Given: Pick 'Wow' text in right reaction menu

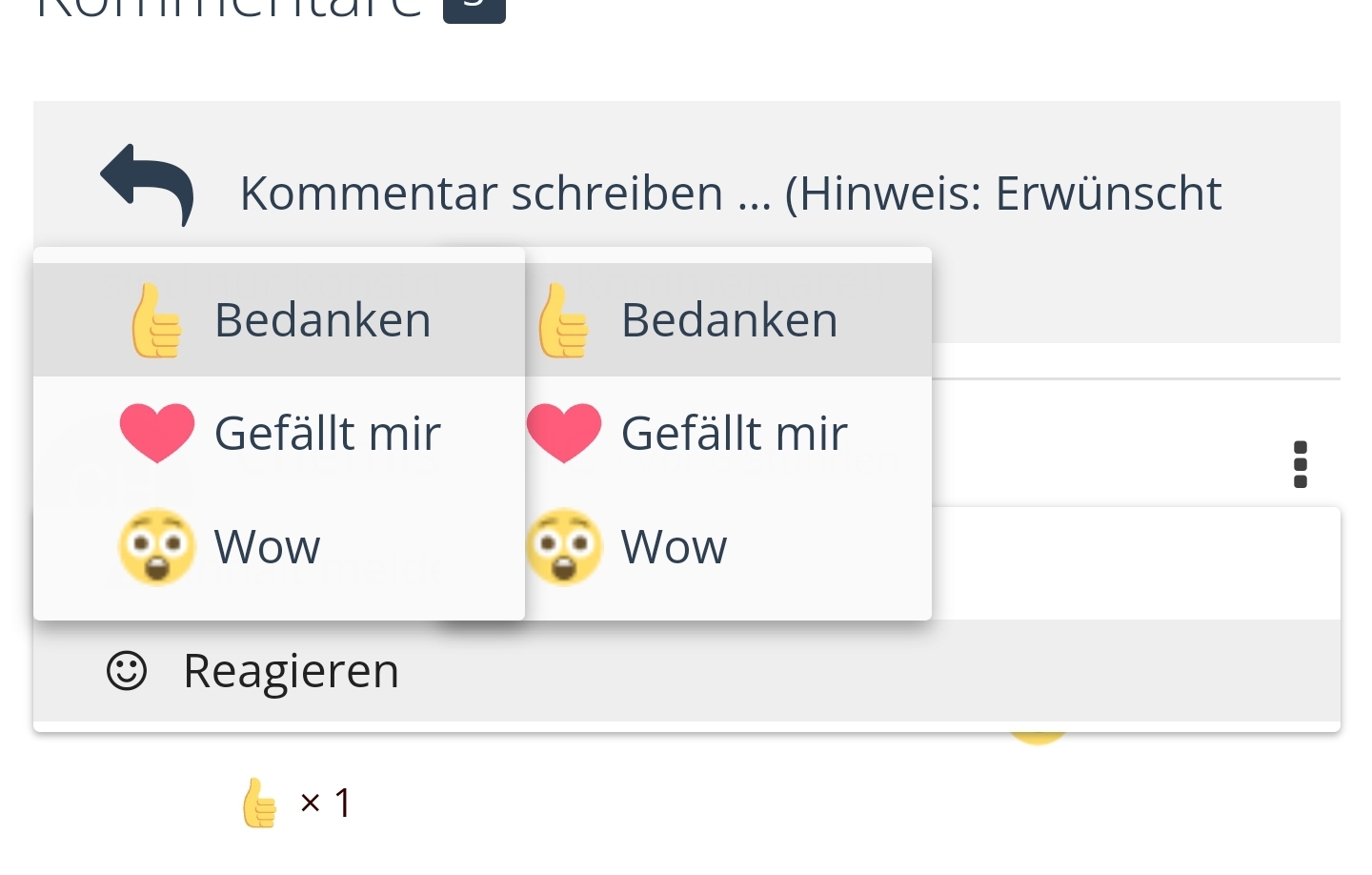Looking at the screenshot, I should point(674,547).
